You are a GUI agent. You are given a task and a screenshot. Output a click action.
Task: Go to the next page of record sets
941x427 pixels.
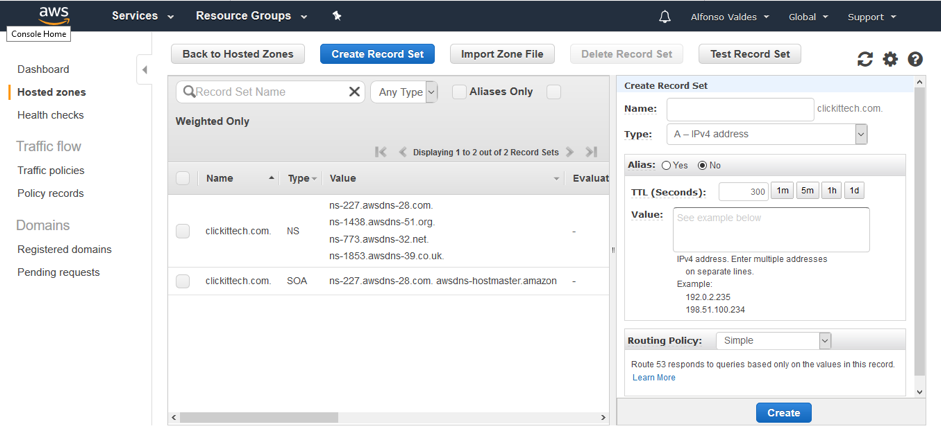coord(570,152)
